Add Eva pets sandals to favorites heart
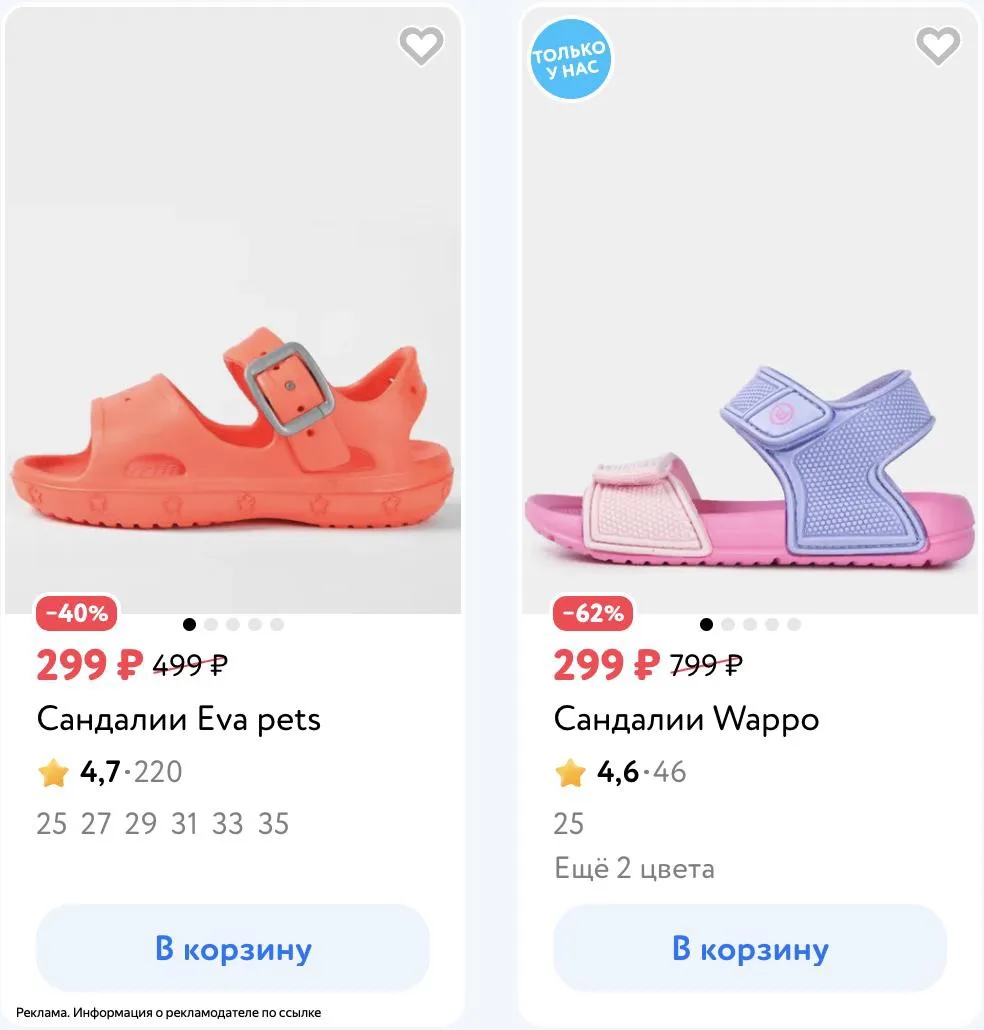 [422, 45]
